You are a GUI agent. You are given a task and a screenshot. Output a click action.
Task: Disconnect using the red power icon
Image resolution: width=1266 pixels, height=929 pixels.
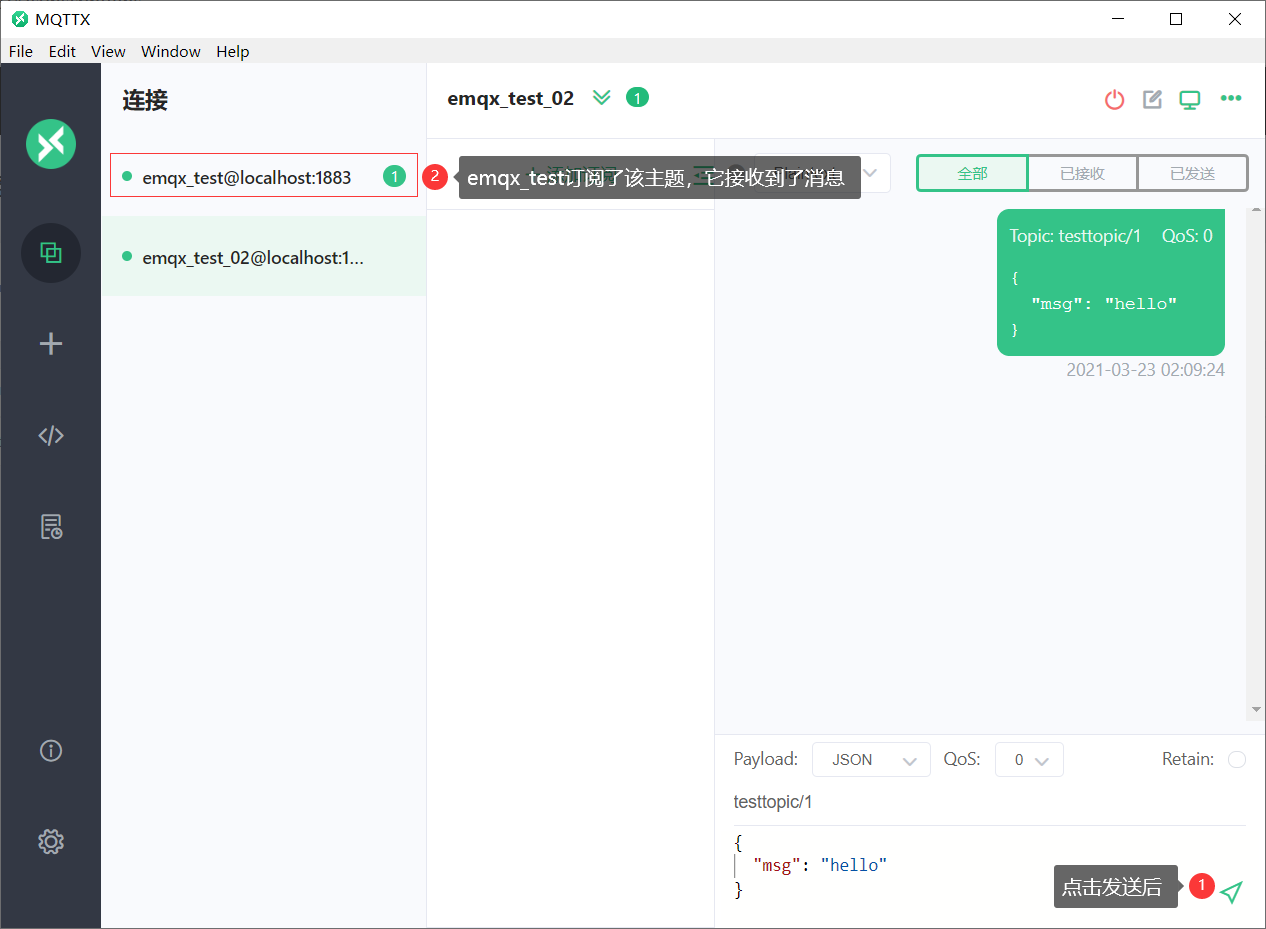1114,99
